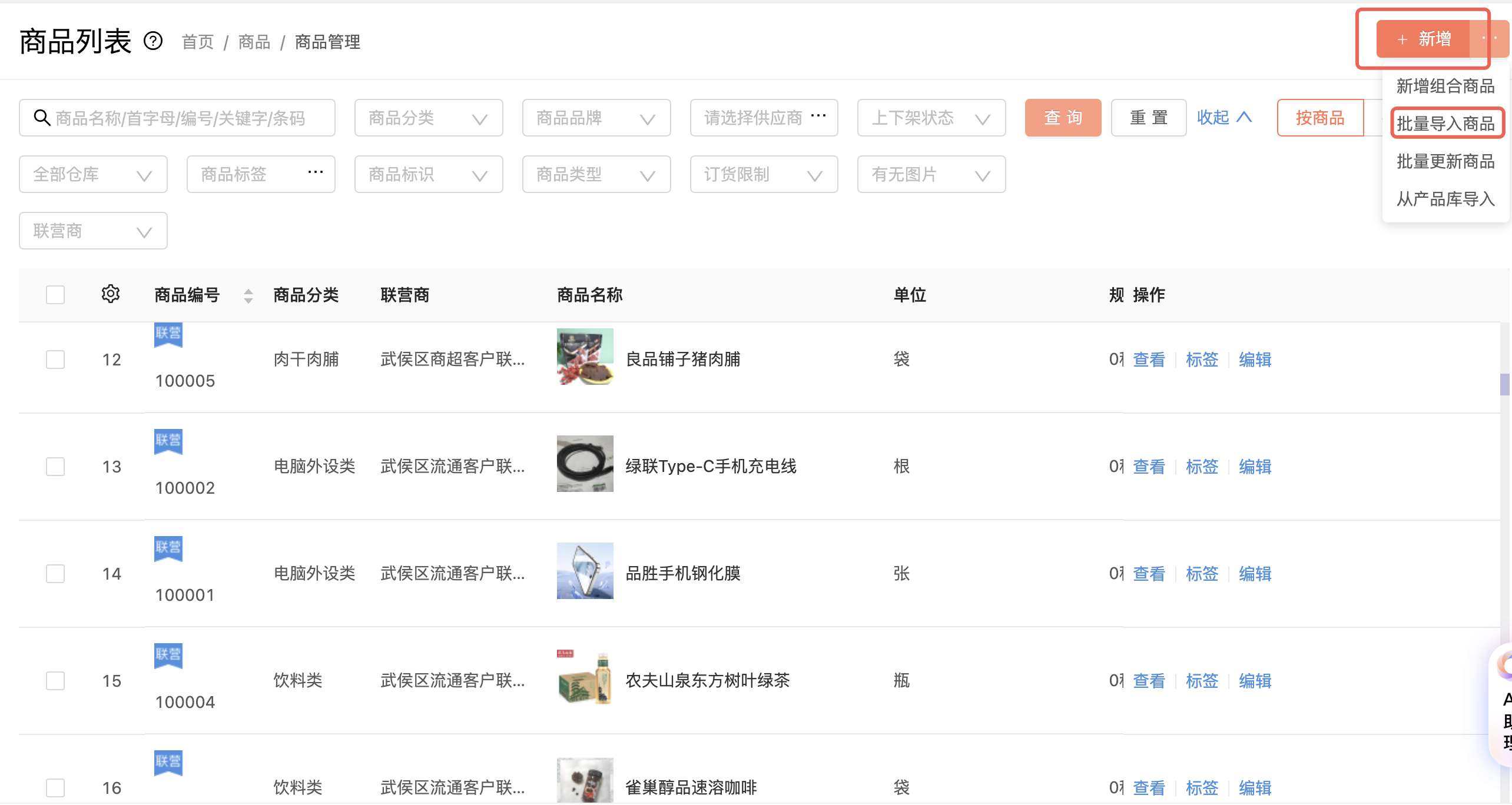
Task: Open the 上下架状态 dropdown
Action: (931, 118)
